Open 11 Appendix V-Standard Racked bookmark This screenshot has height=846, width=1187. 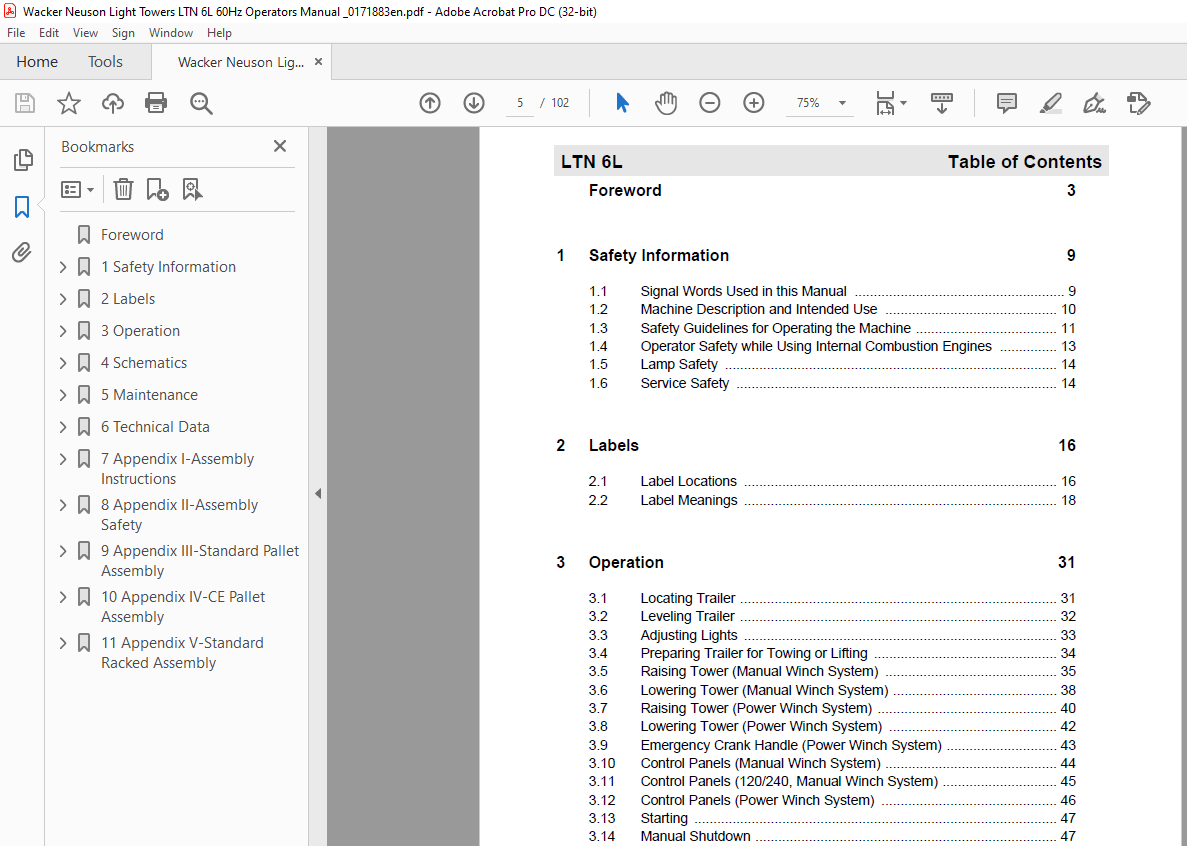(182, 653)
